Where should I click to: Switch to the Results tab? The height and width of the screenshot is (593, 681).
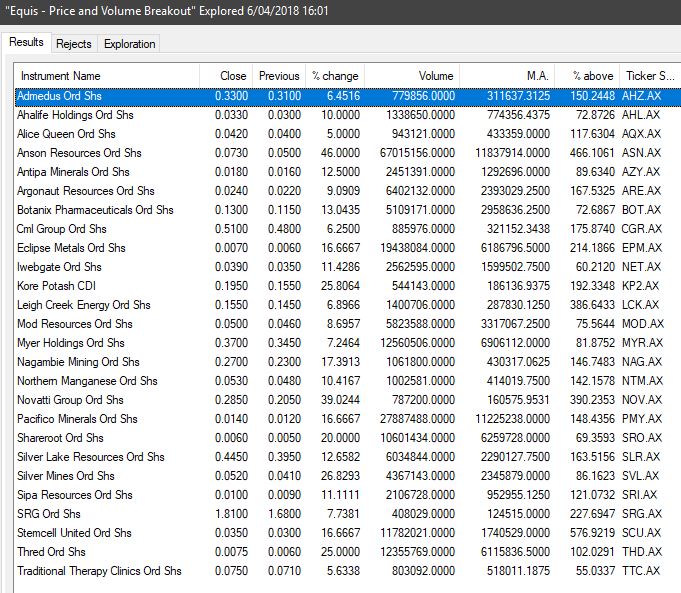coord(26,43)
